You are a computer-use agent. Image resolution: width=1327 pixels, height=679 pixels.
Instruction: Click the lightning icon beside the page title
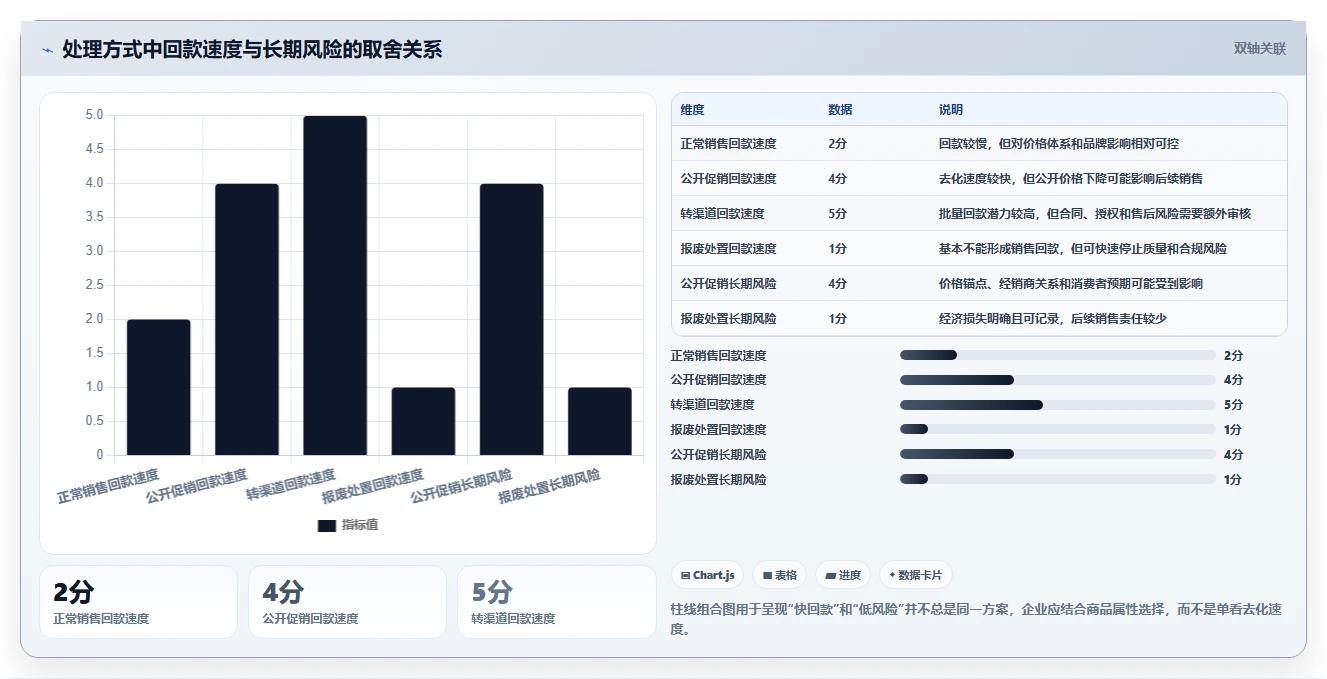(x=47, y=50)
